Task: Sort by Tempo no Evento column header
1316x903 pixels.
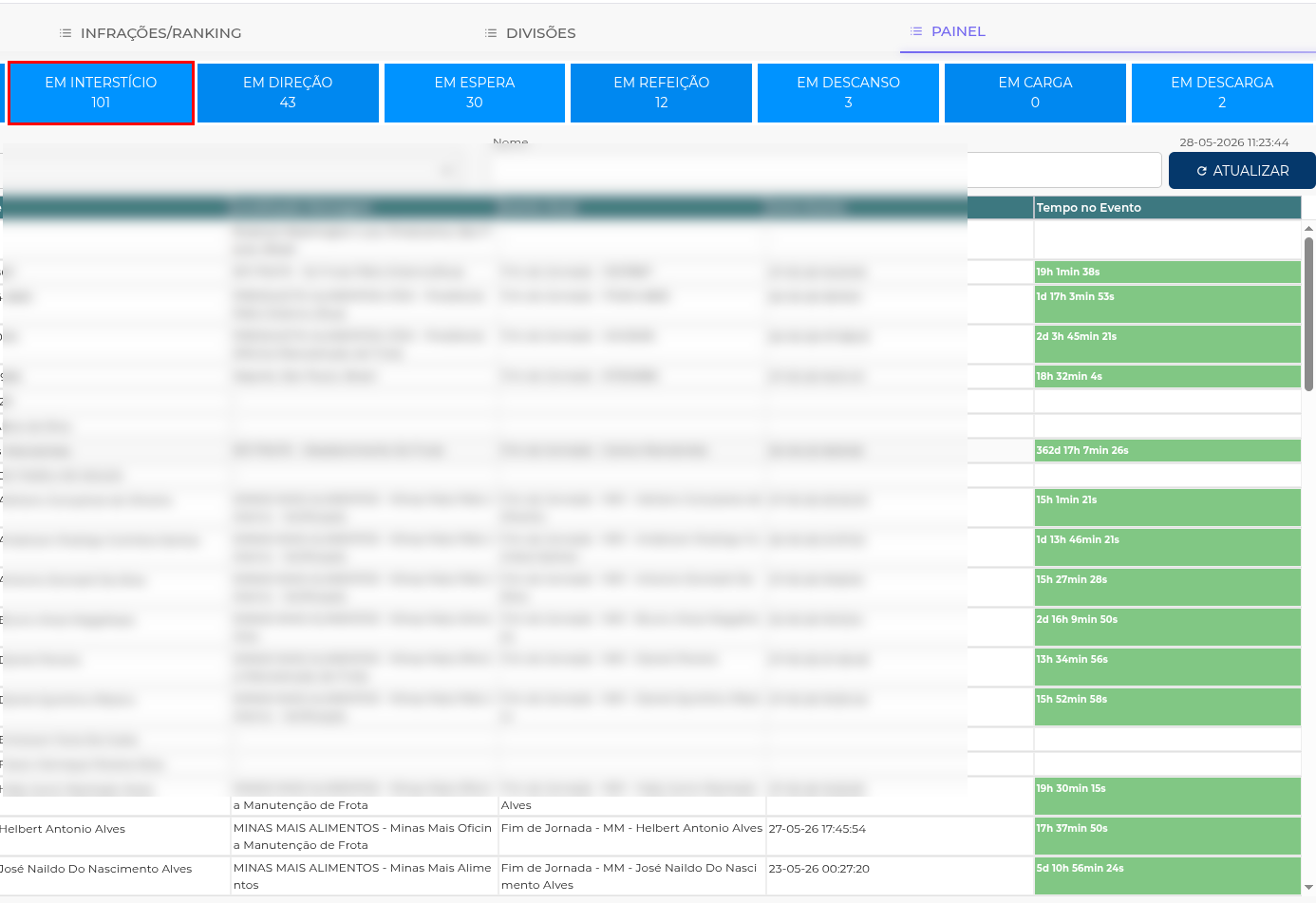Action: 1167,208
